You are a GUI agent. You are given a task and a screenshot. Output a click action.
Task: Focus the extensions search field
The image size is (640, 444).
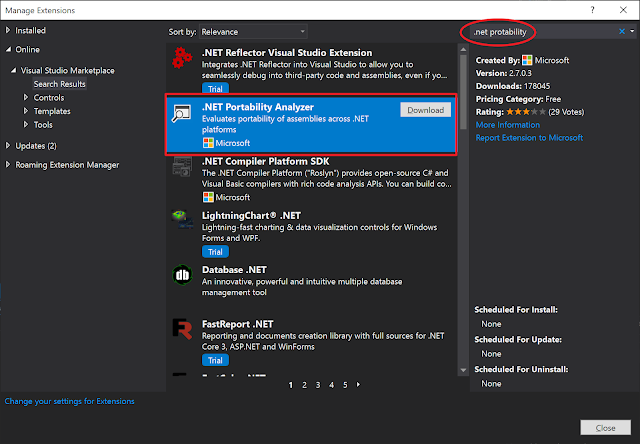click(543, 32)
